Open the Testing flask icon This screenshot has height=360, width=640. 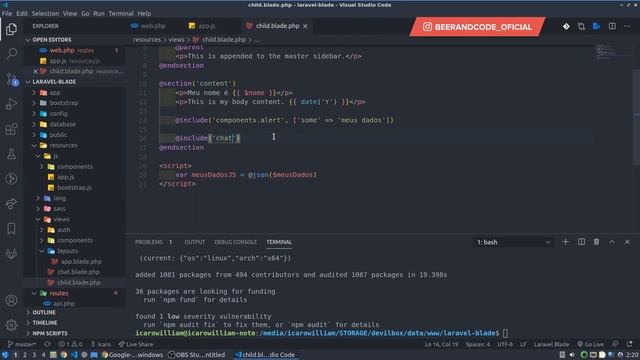[x=11, y=154]
